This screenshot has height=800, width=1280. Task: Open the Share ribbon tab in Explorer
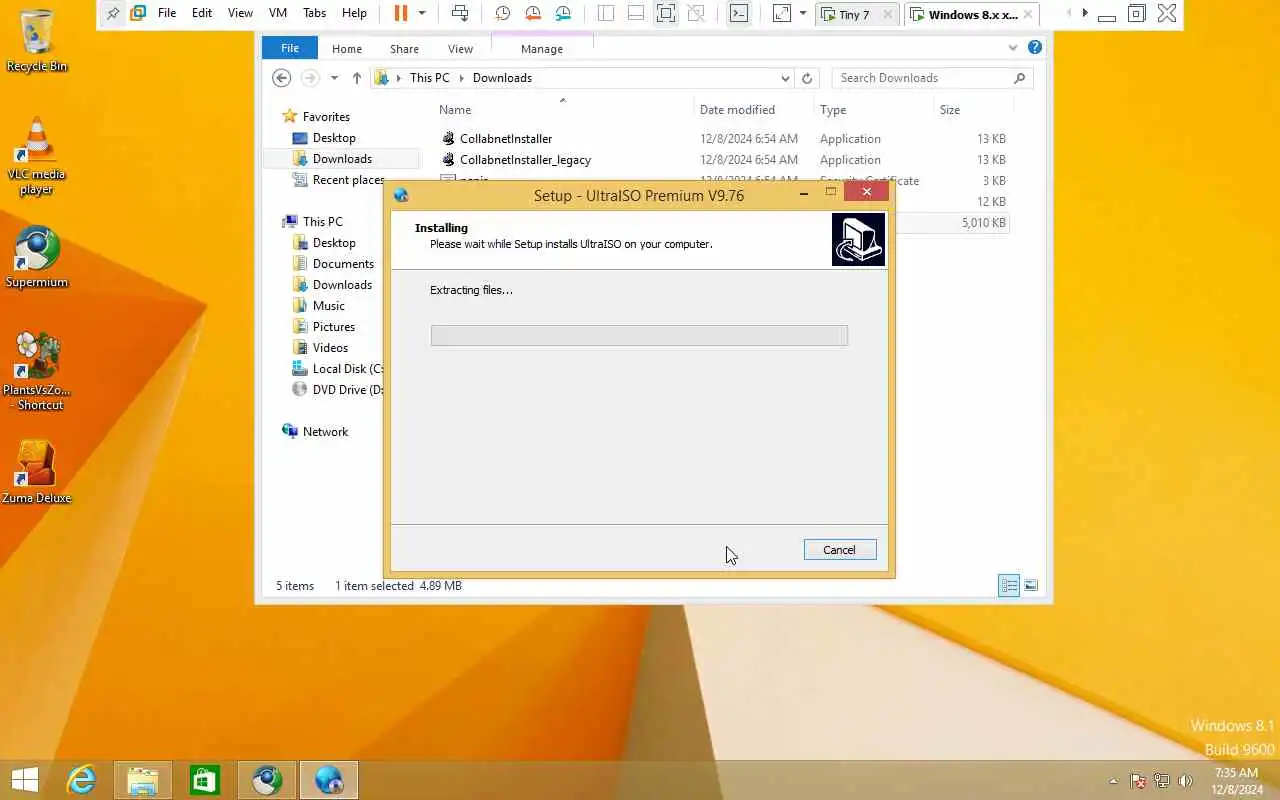(405, 48)
